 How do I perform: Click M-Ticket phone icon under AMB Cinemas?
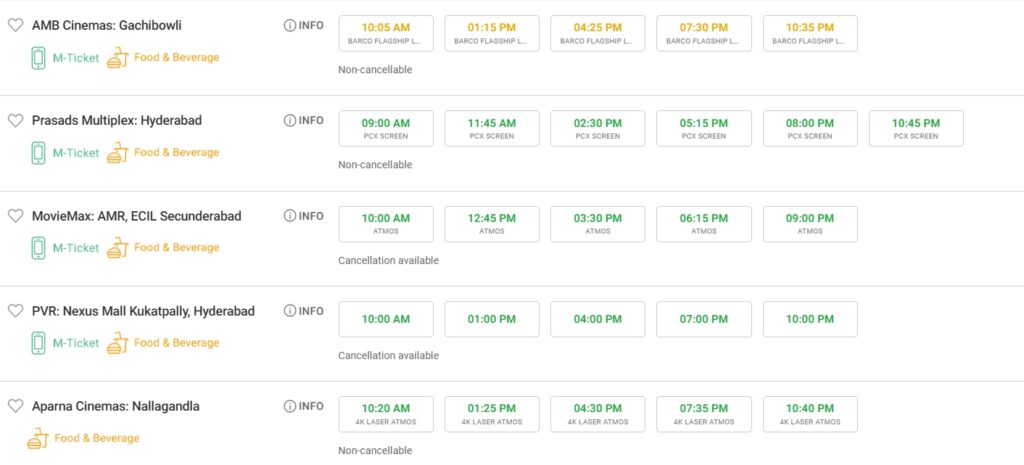[38, 58]
